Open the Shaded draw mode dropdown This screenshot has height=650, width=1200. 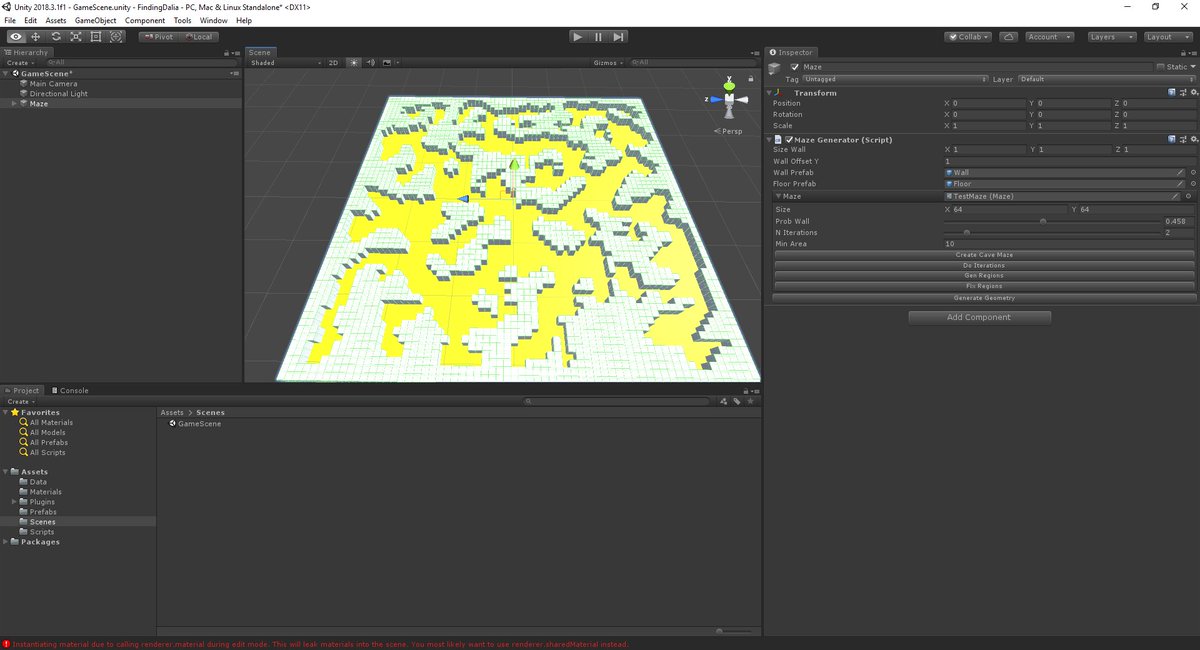[x=284, y=62]
